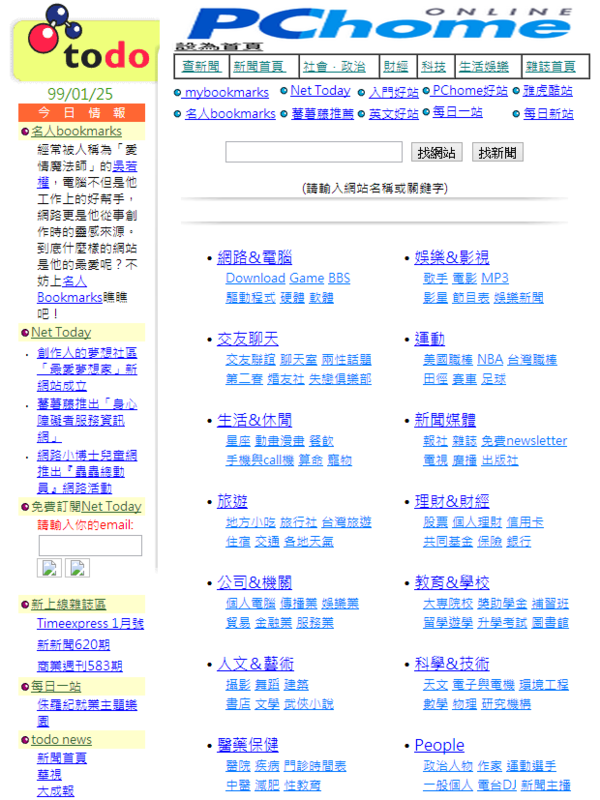Open the 網路&電腦 category
The width and height of the screenshot is (600, 800).
tap(255, 258)
